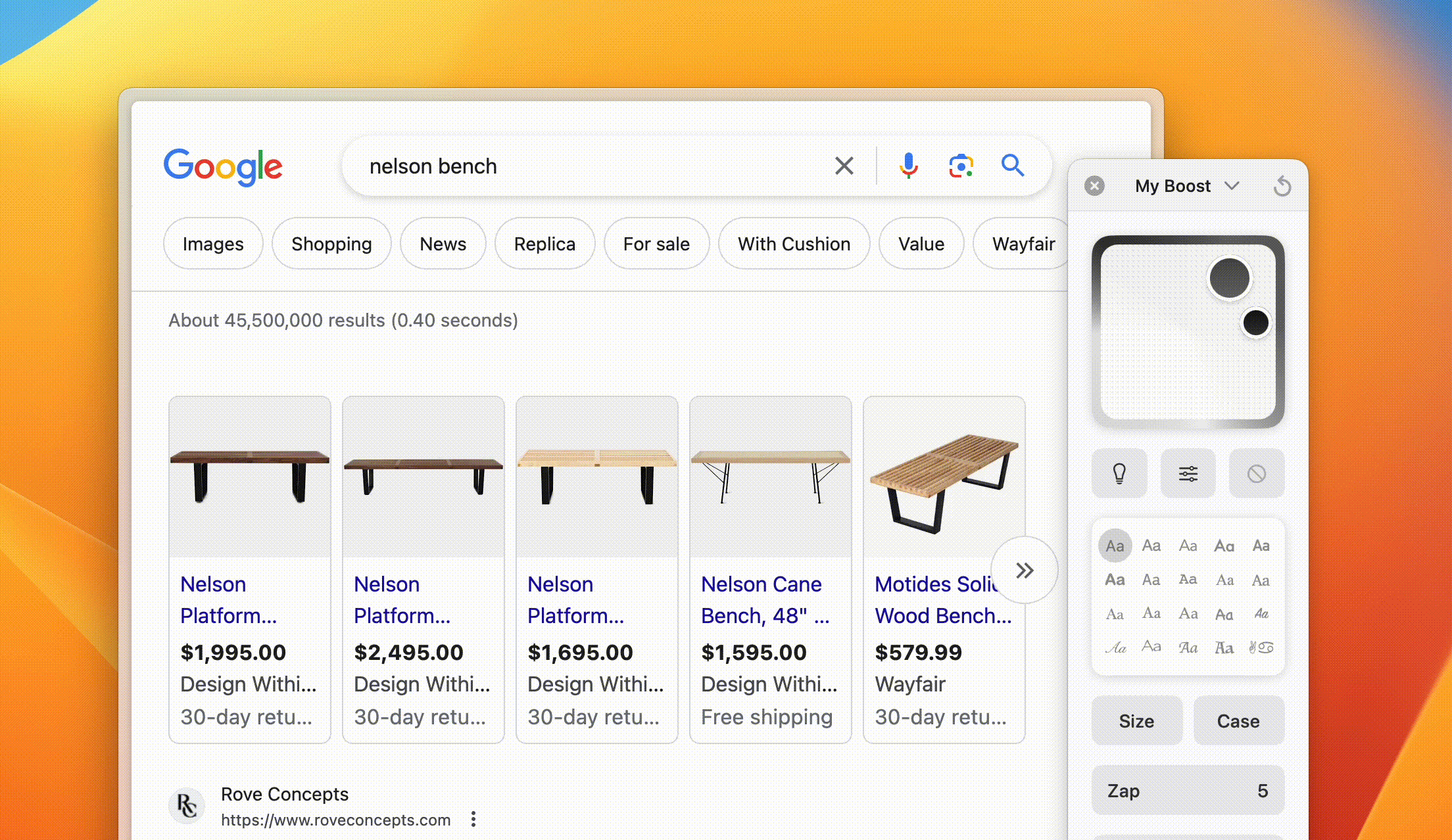The width and height of the screenshot is (1452, 840).
Task: Click the Rove Concepts favicon
Action: (x=187, y=806)
